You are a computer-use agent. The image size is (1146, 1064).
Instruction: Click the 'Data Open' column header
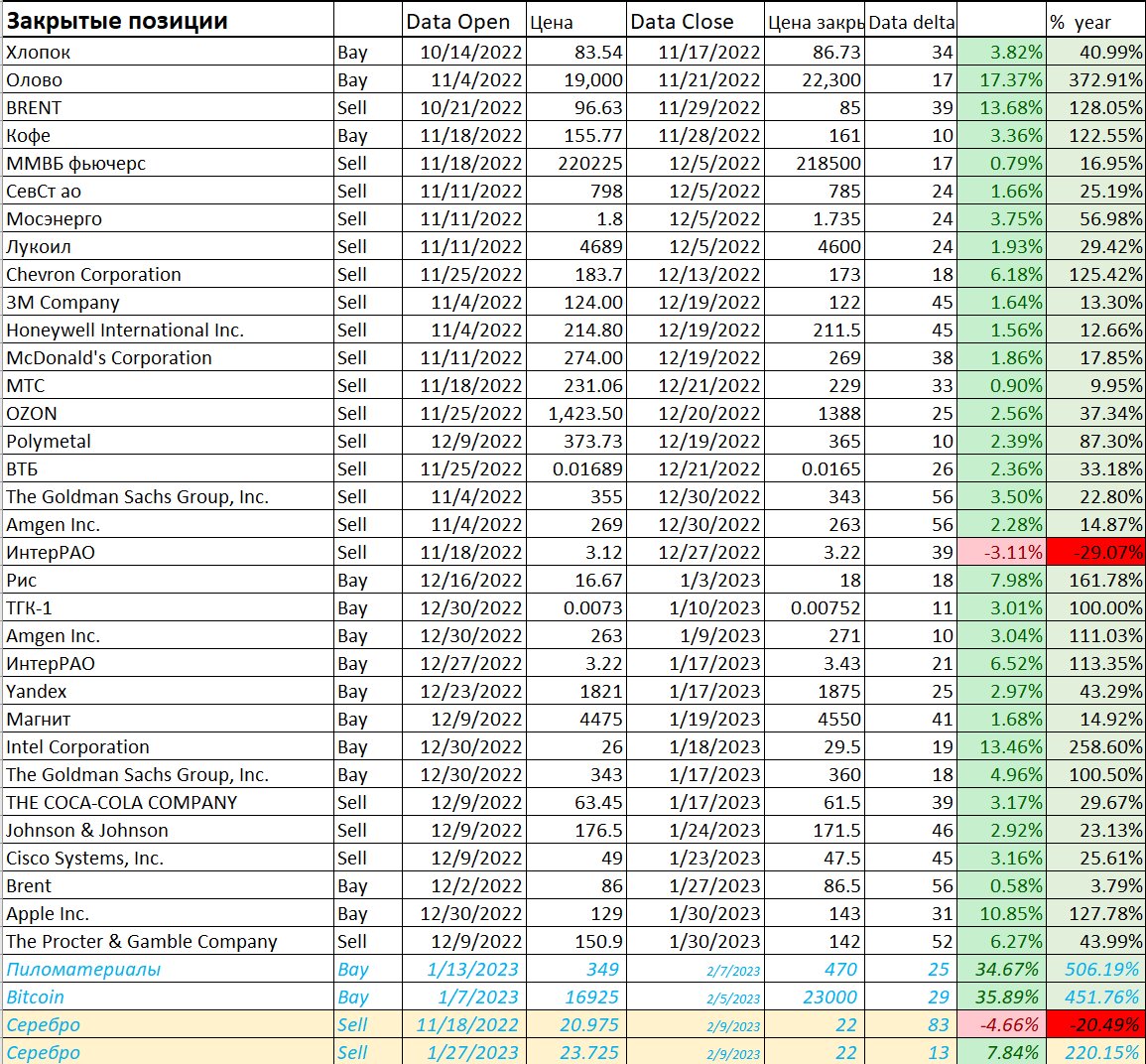[464, 21]
